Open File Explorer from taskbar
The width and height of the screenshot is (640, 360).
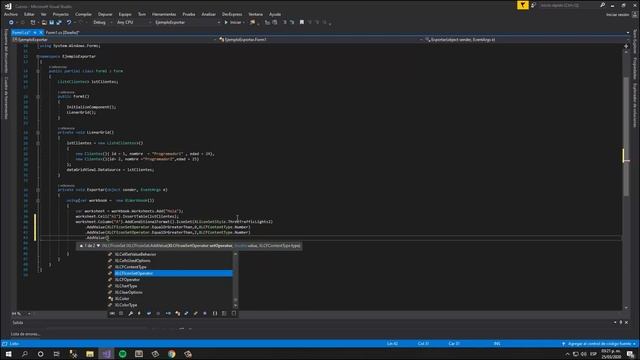click(x=90, y=353)
